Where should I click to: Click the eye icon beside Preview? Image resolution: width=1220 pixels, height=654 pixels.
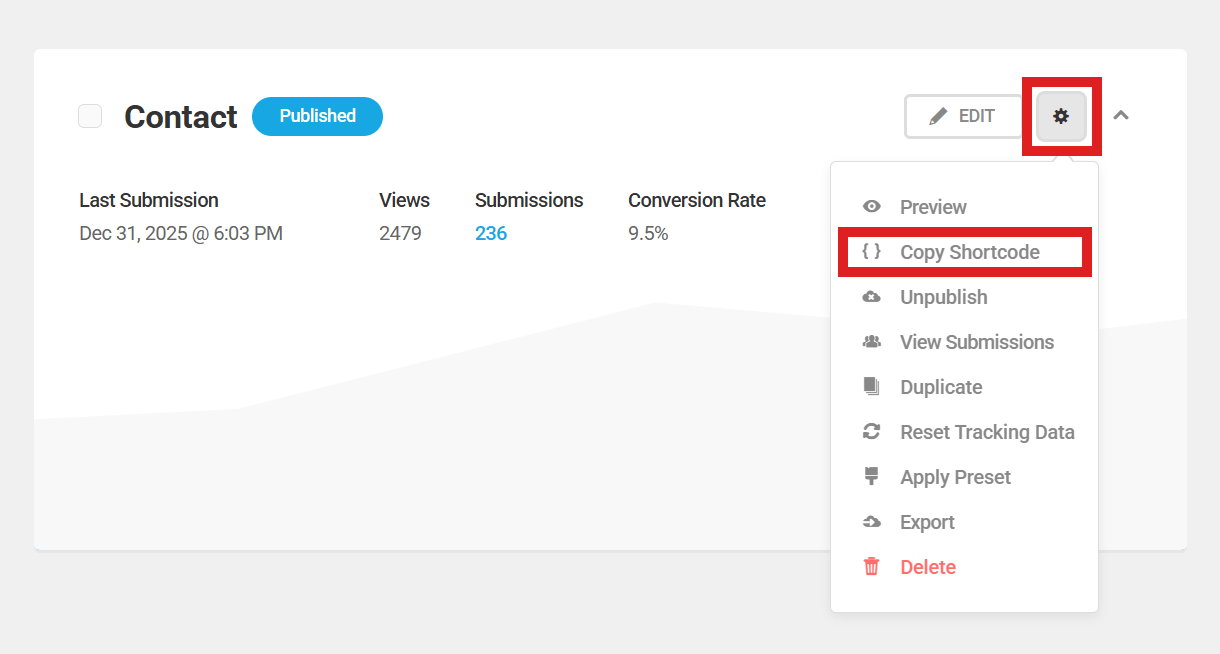coord(871,207)
